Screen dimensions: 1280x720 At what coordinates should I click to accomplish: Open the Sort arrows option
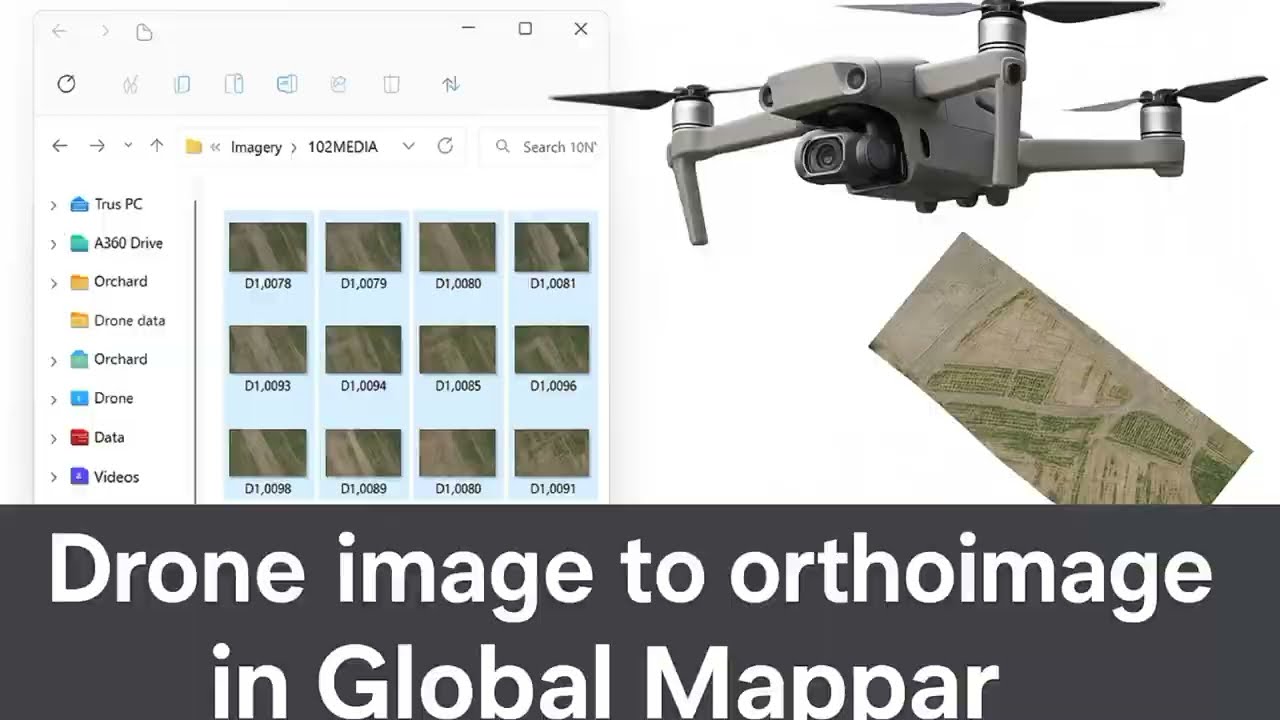(451, 84)
